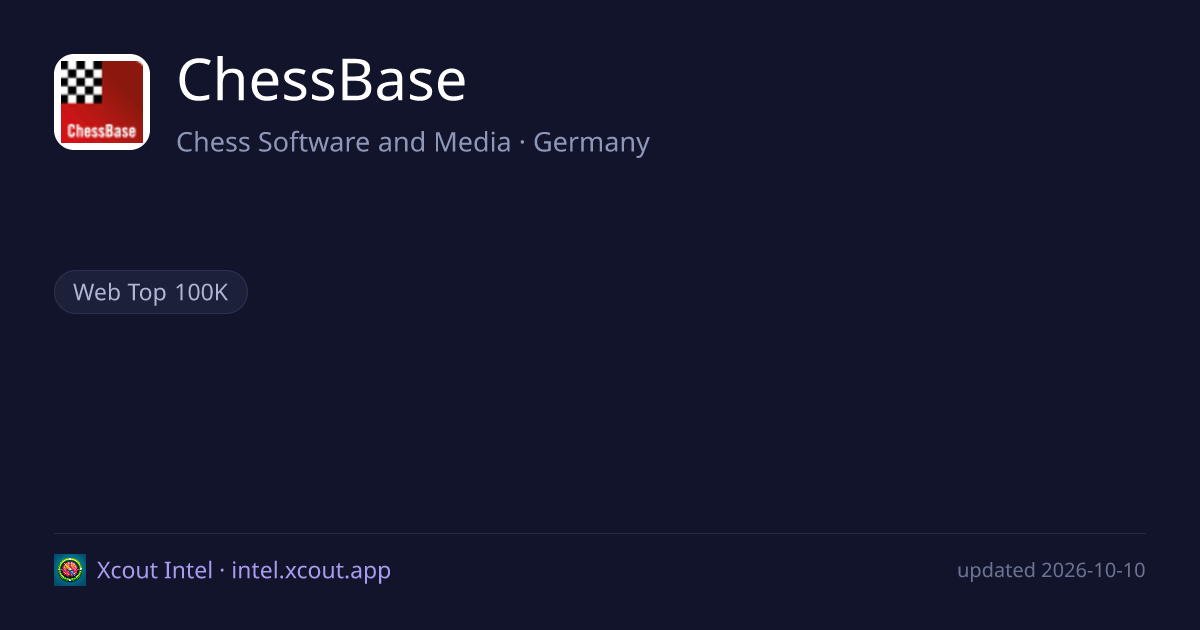Click the ChessBase title heading

click(322, 80)
